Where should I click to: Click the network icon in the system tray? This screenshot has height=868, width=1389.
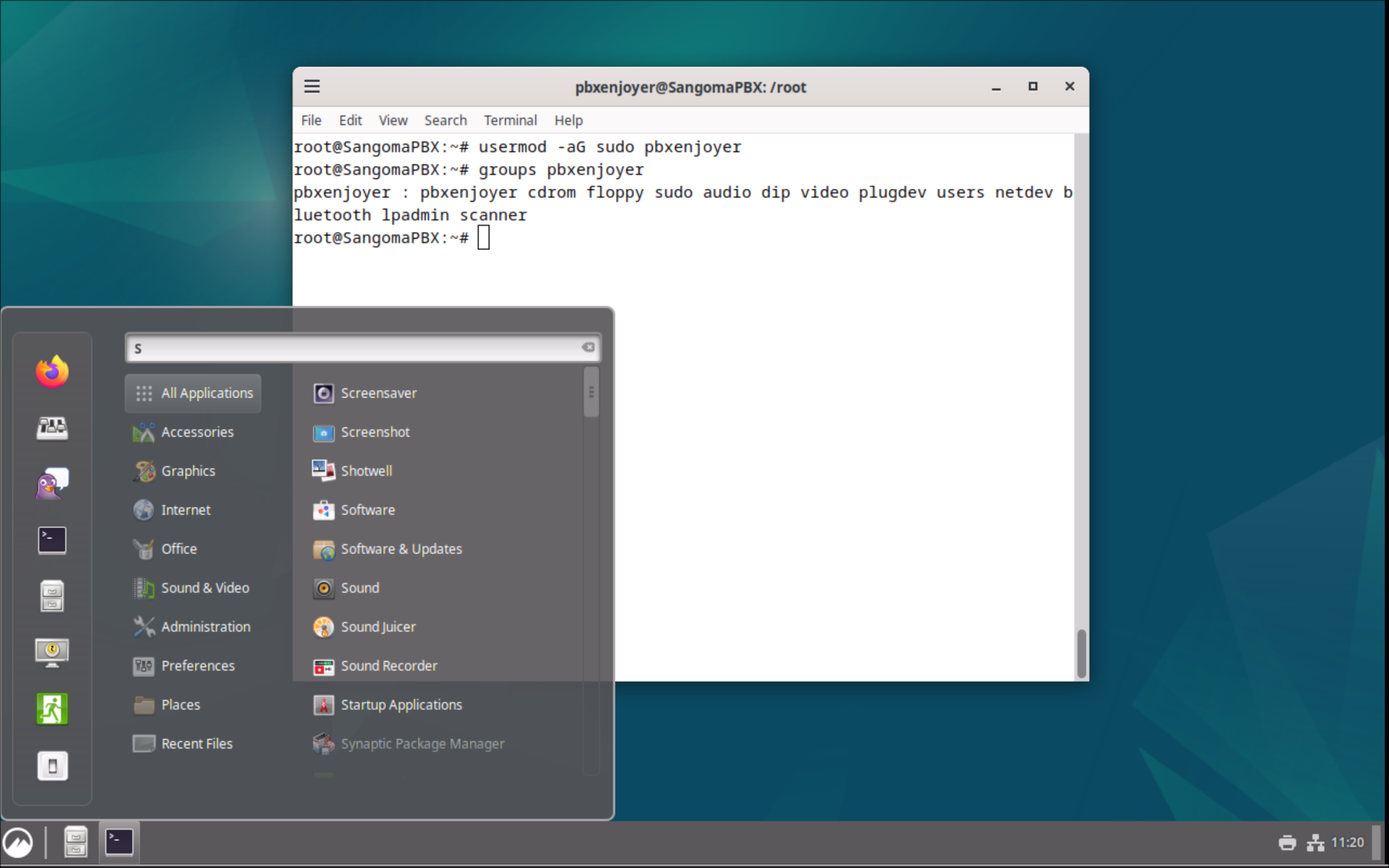tap(1315, 843)
